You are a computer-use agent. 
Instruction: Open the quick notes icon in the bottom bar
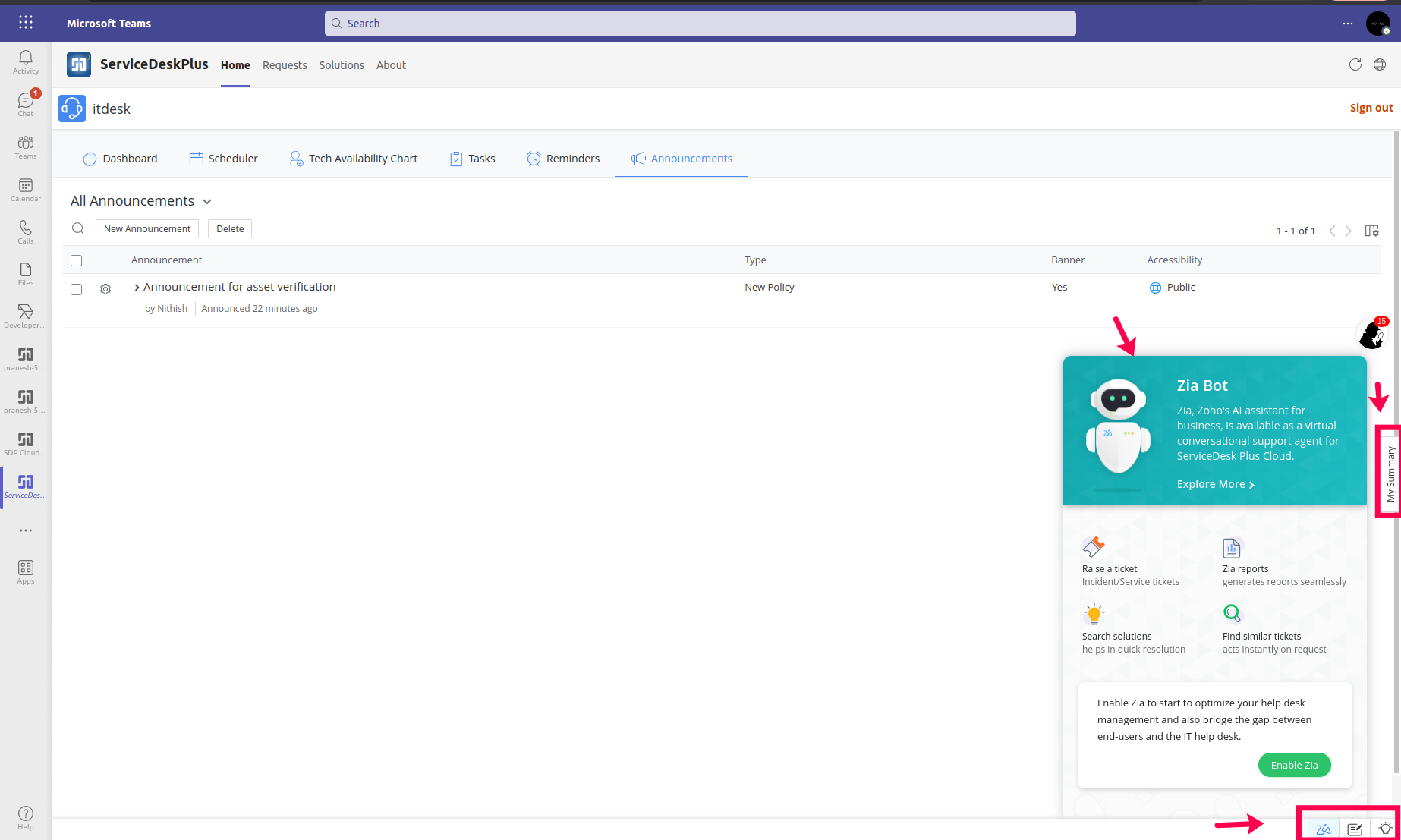[1355, 829]
